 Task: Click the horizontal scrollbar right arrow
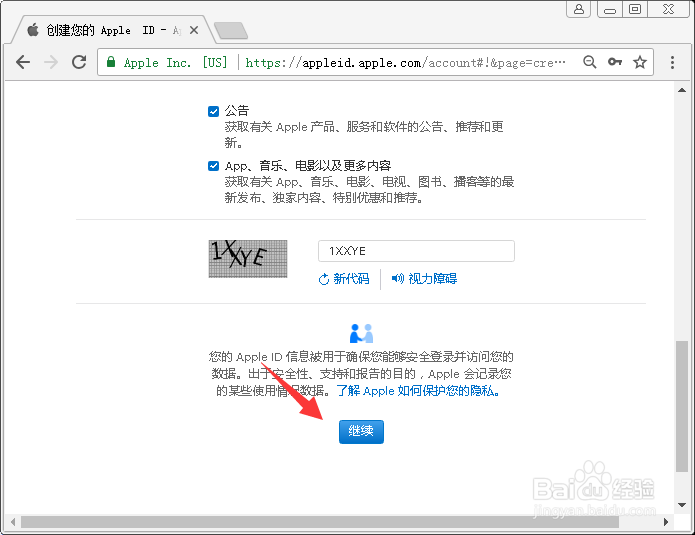point(666,522)
